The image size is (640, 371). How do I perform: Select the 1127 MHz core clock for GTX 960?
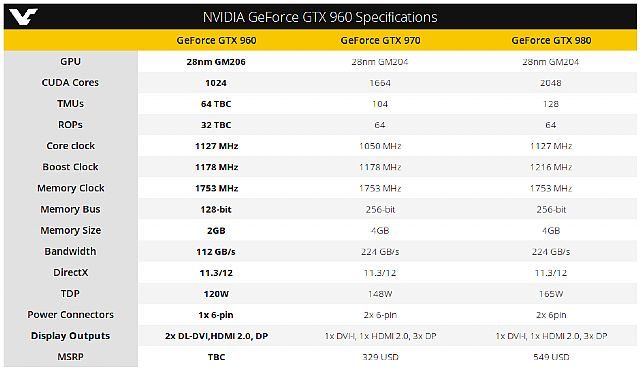pos(216,146)
